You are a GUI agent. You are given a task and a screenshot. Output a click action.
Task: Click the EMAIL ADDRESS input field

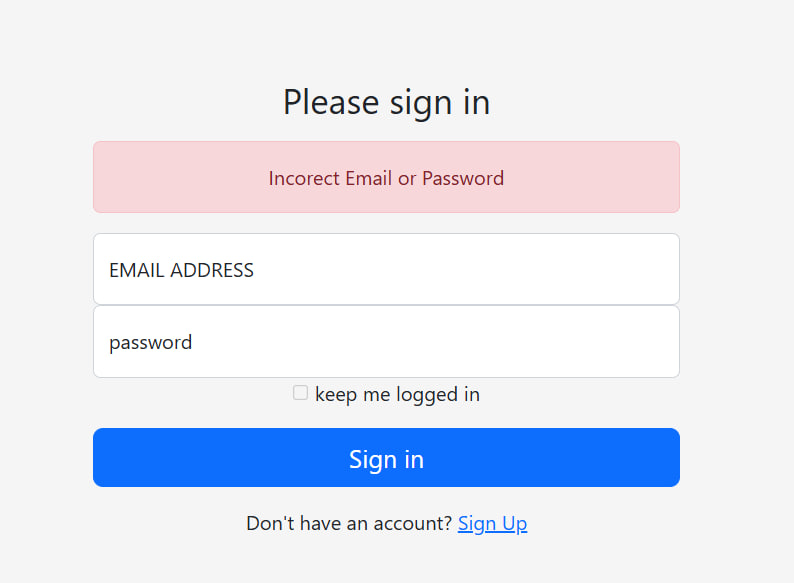(x=386, y=269)
